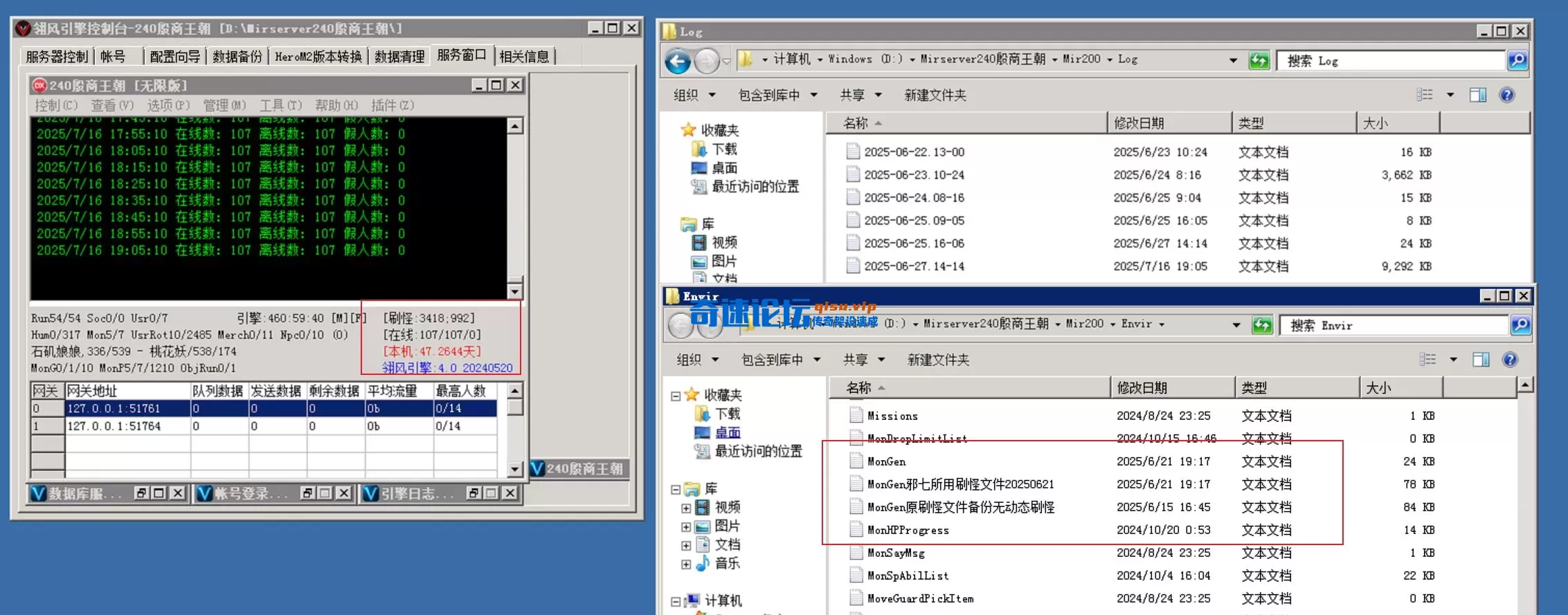Change view icon in Envir window
This screenshot has height=615, width=1568.
tap(1427, 359)
